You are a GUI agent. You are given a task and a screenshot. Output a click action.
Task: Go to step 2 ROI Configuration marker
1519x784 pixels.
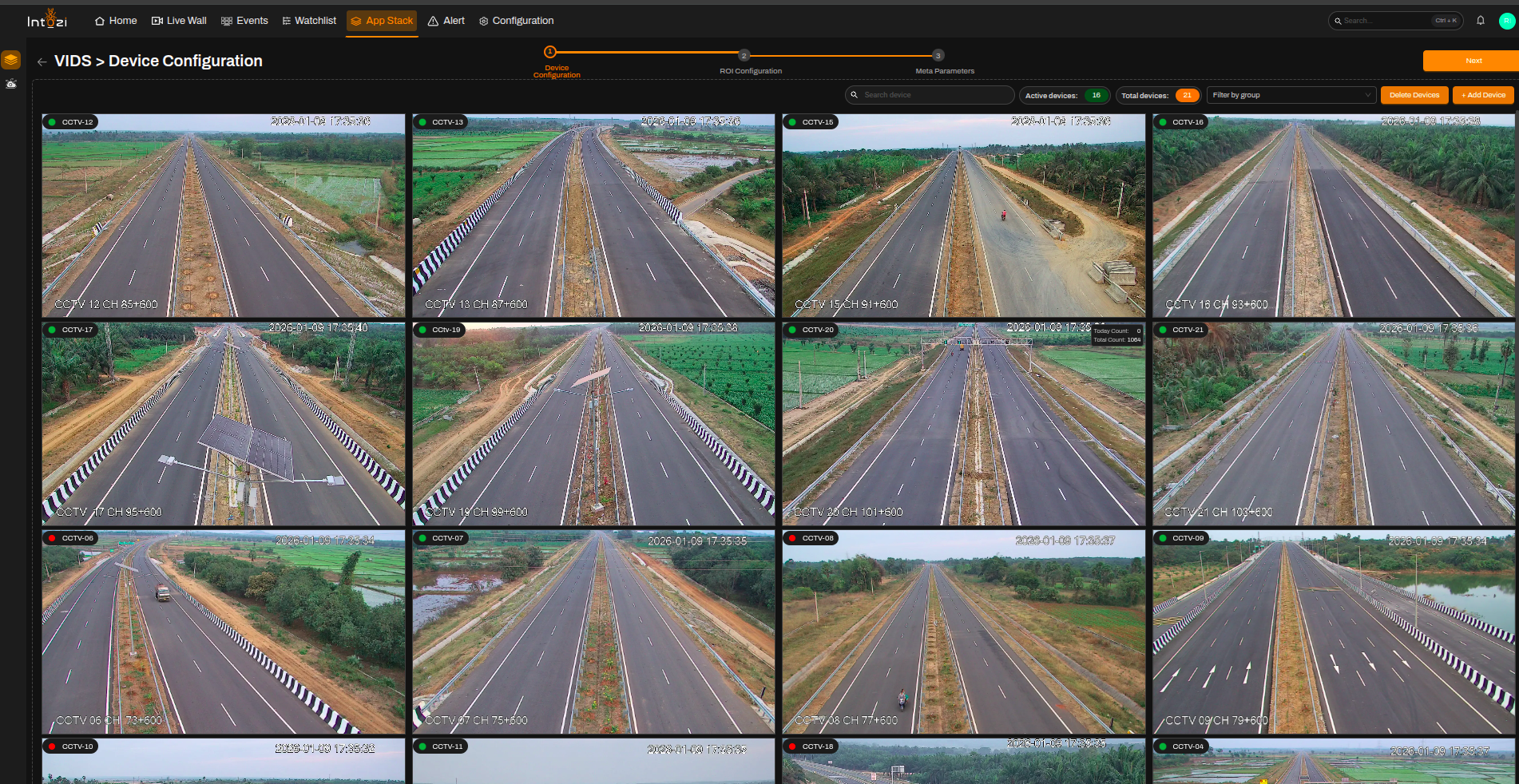click(x=744, y=55)
